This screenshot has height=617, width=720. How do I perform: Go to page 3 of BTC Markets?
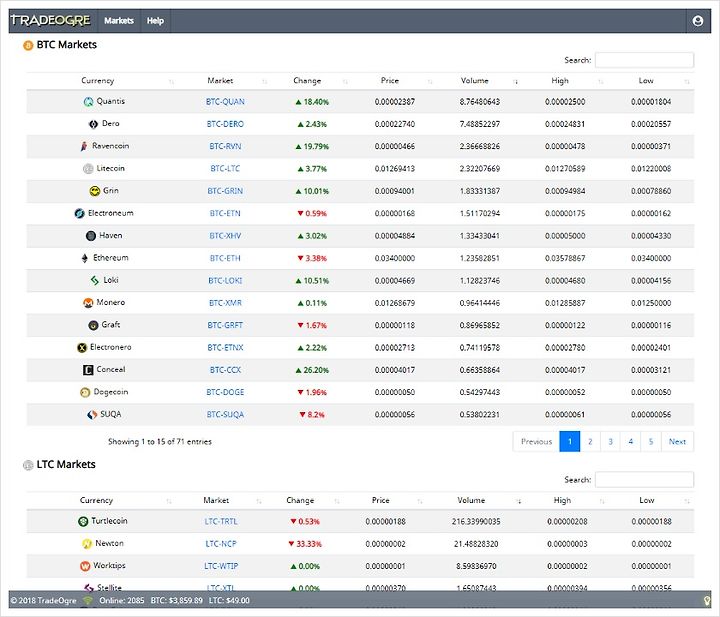click(x=610, y=442)
